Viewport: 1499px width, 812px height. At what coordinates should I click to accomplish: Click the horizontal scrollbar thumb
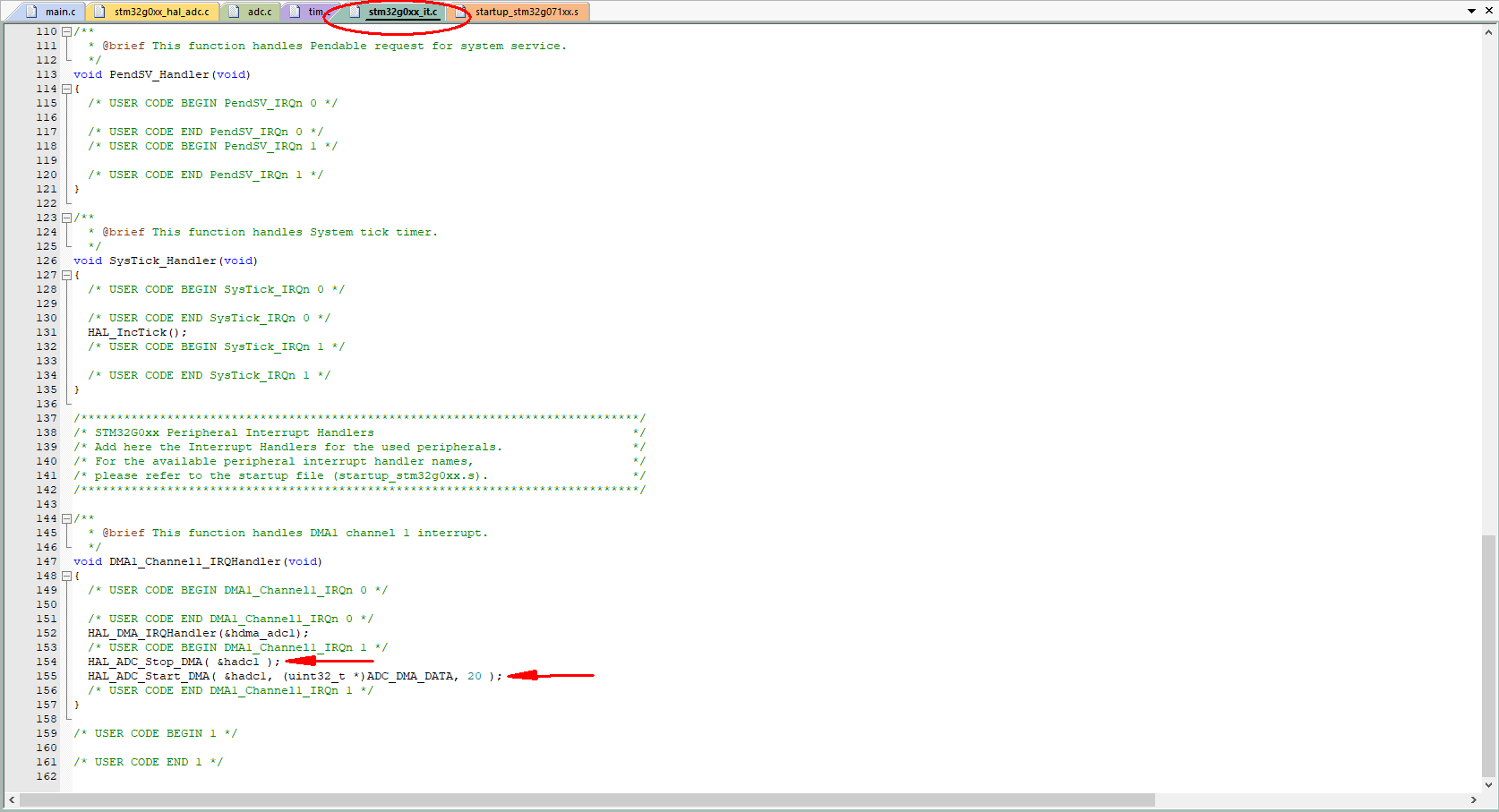point(587,799)
